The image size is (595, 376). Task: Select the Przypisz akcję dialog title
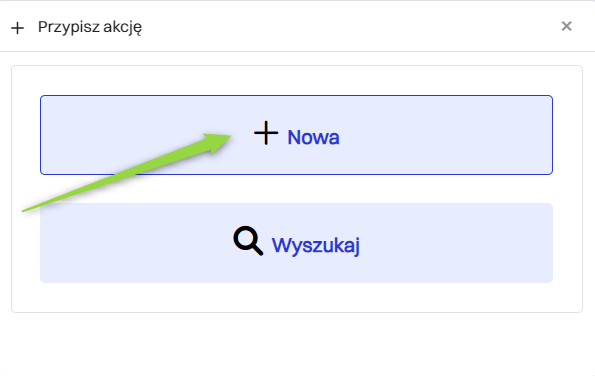point(90,27)
